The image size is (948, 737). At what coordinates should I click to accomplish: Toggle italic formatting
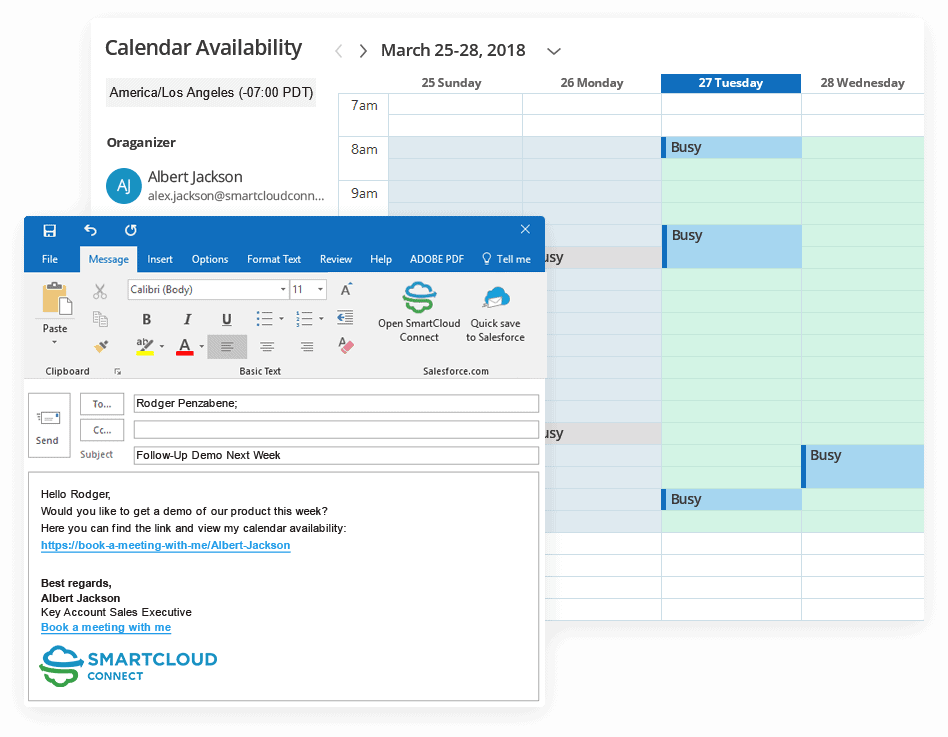coord(187,319)
